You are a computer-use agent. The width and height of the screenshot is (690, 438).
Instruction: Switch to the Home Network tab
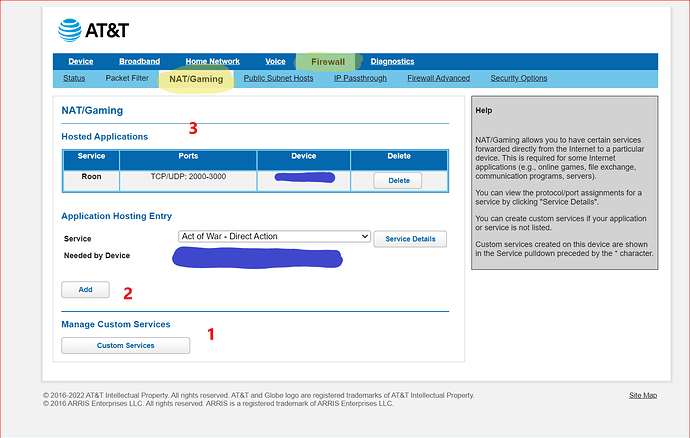213,61
